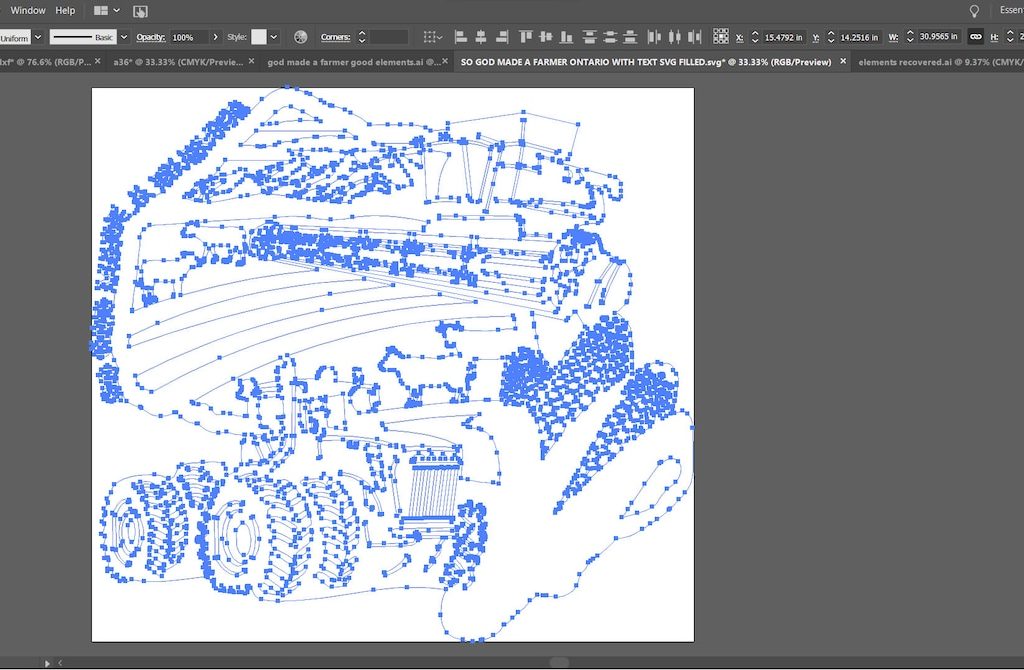Click the vertical distribute center icon
Image resolution: width=1024 pixels, height=670 pixels.
(610, 37)
